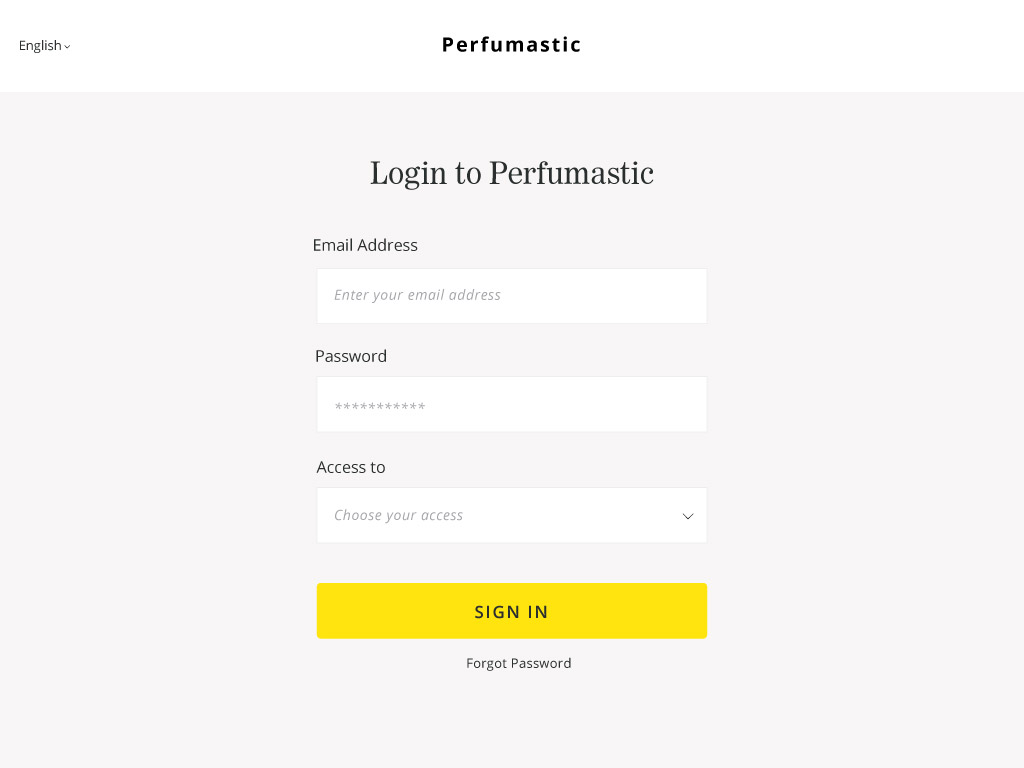Expand the Choose your access dropdown

(x=511, y=515)
